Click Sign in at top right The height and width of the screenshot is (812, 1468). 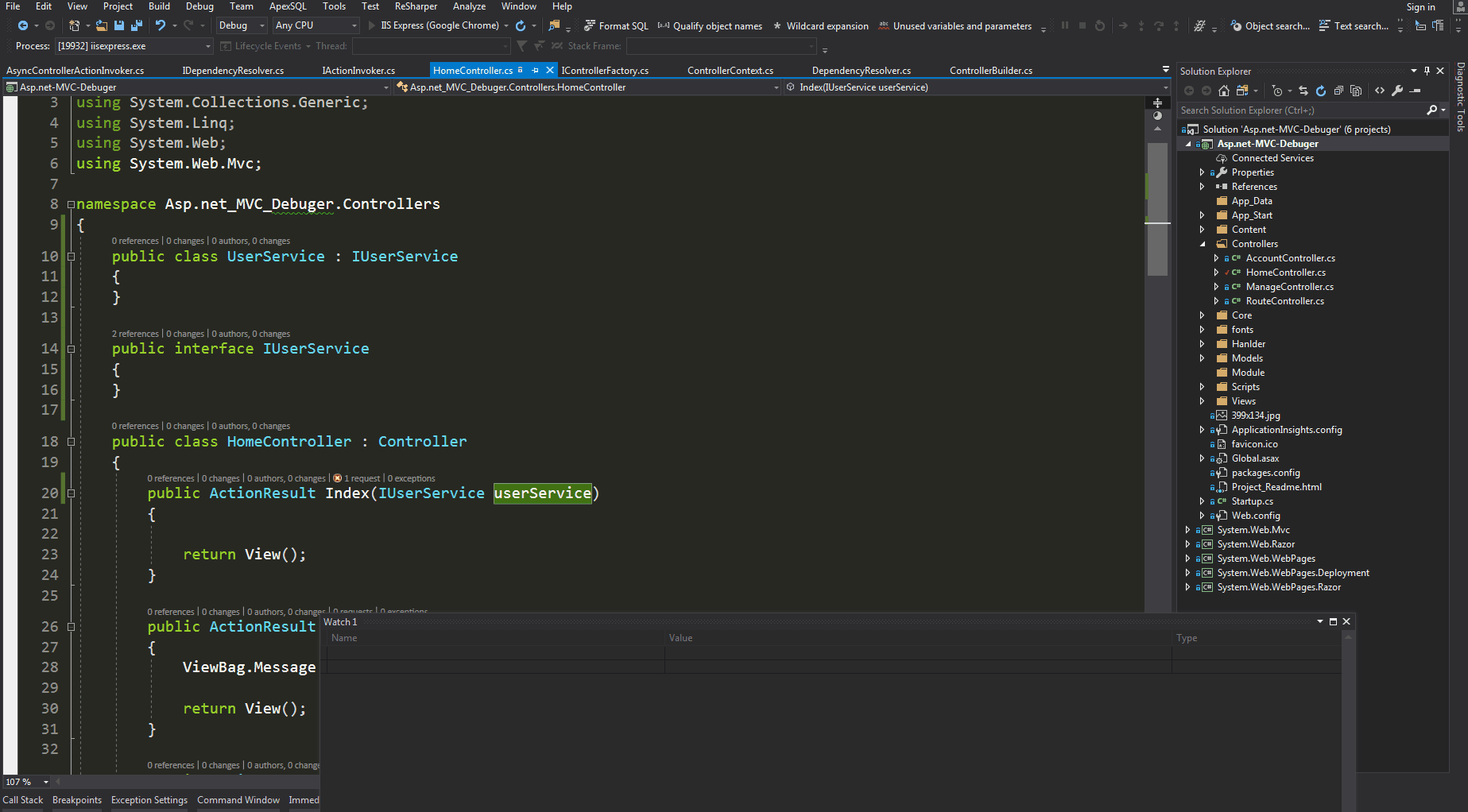1420,7
